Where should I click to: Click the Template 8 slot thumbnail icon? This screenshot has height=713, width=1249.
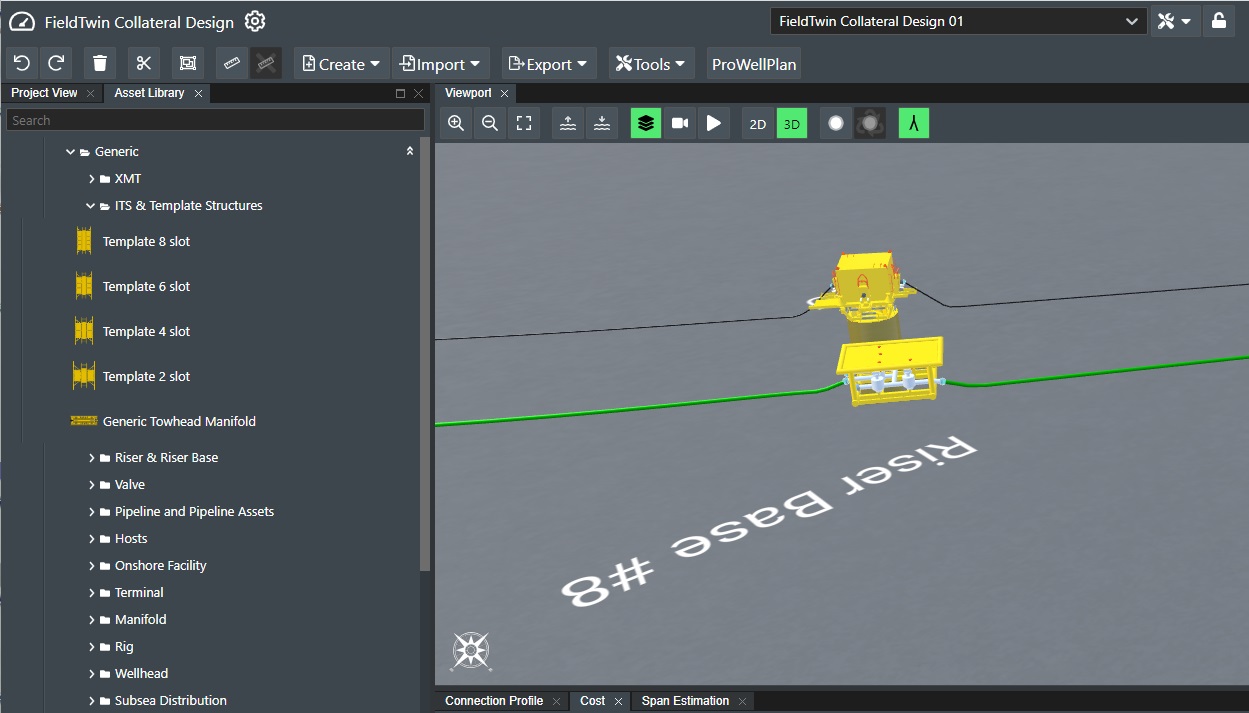coord(84,241)
